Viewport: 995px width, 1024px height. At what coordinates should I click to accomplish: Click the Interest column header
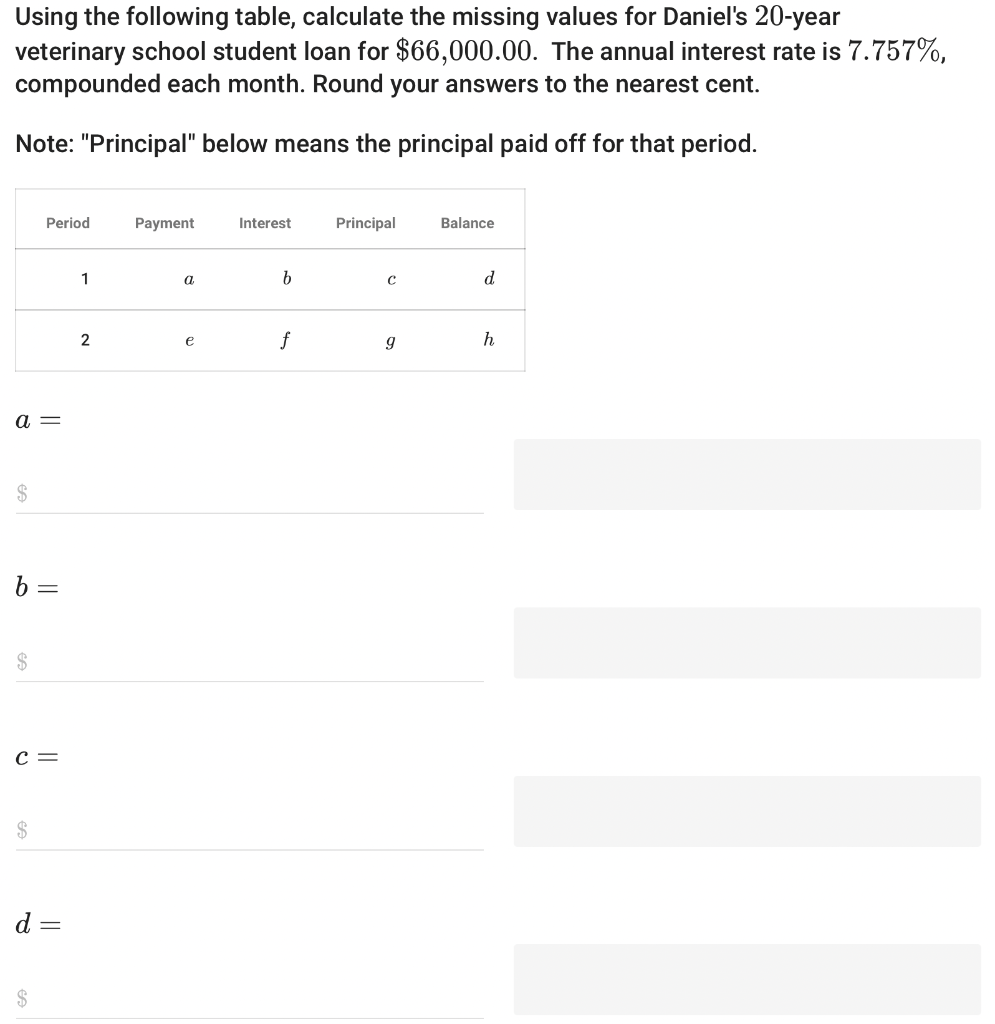(264, 223)
